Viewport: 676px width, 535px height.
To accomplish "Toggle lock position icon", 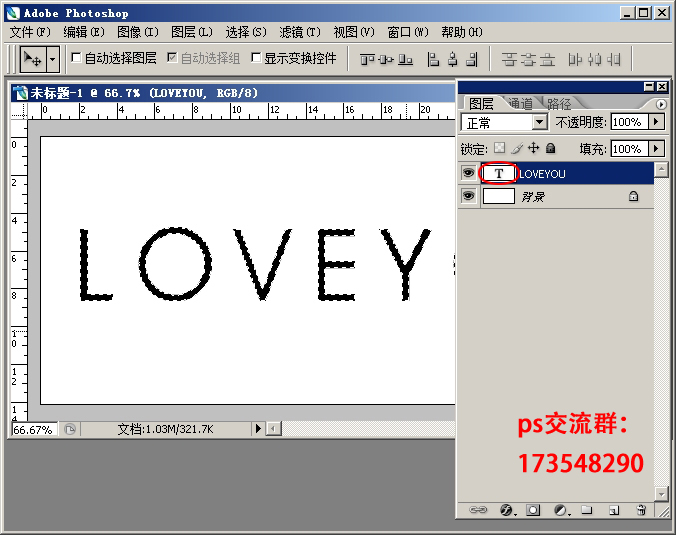I will (534, 148).
